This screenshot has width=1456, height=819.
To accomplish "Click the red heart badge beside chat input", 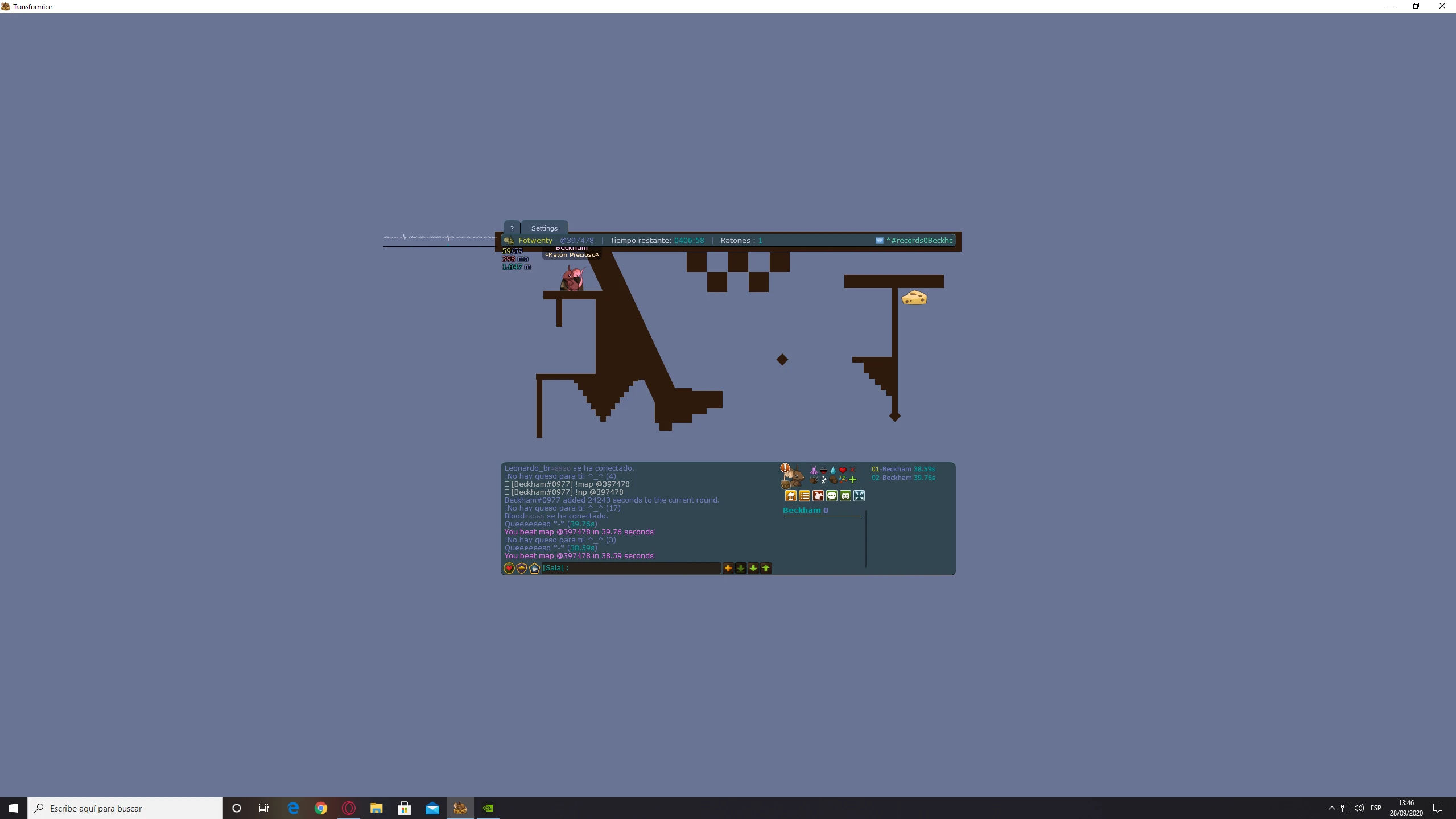I will point(509,568).
